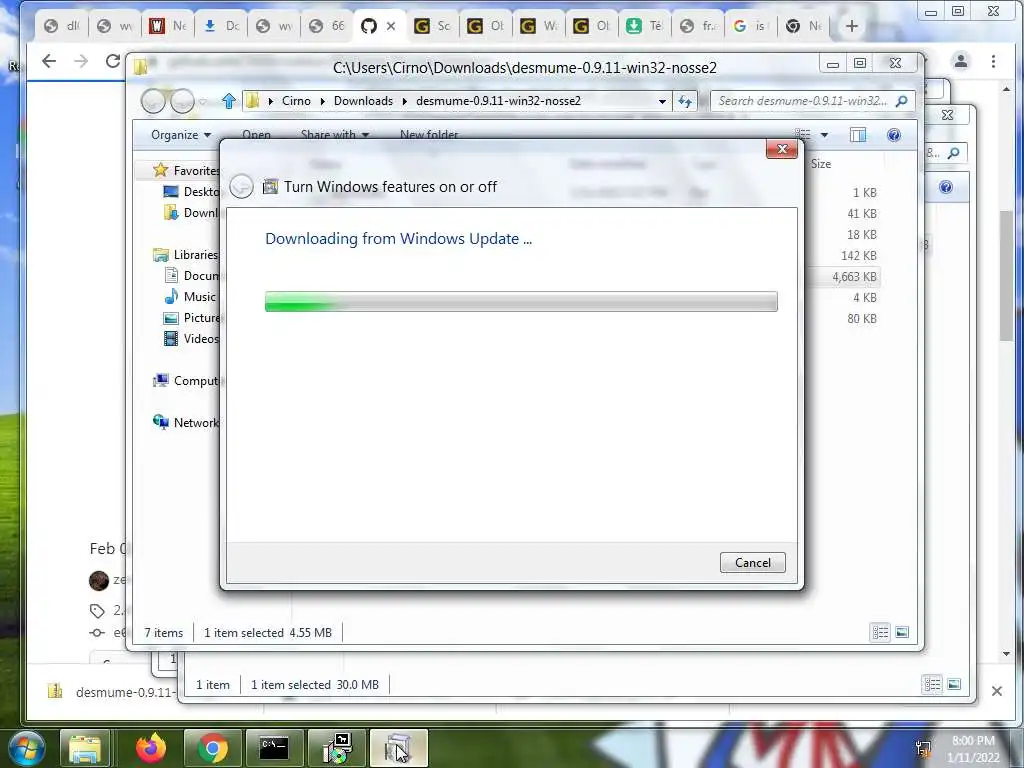Switch to details view in rear Explorer window
This screenshot has width=1024, height=768.
[932, 684]
